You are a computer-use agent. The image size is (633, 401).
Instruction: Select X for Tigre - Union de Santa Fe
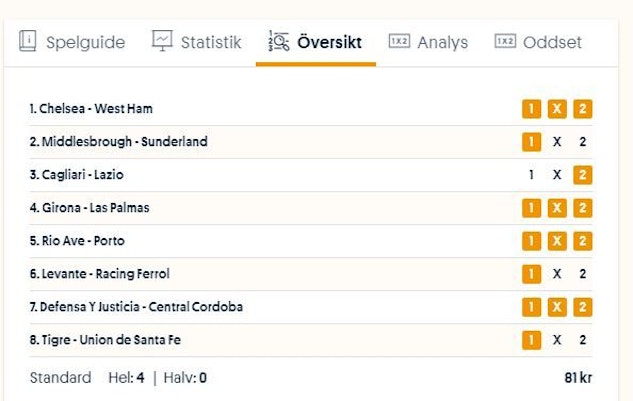click(557, 340)
